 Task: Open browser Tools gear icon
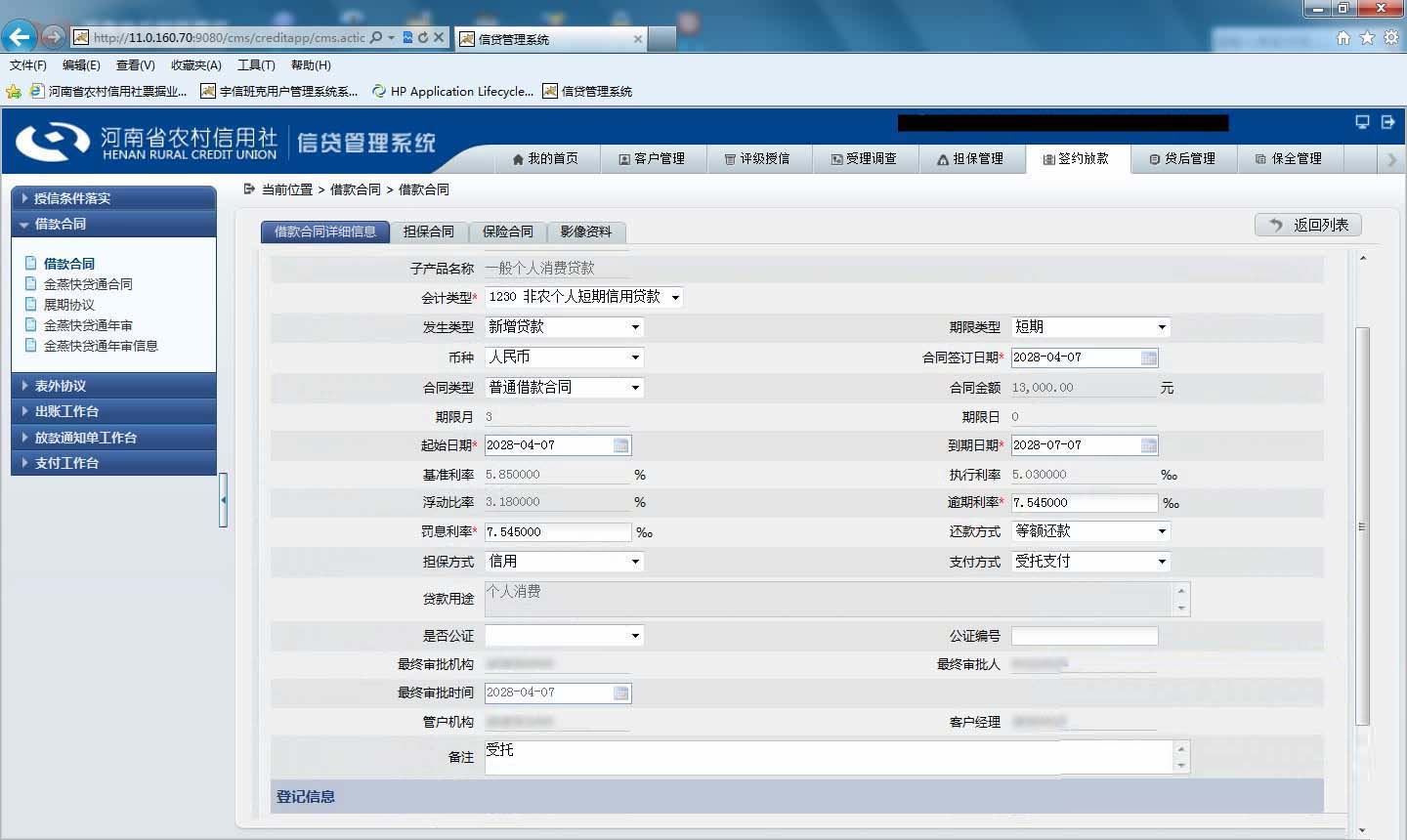(1390, 38)
